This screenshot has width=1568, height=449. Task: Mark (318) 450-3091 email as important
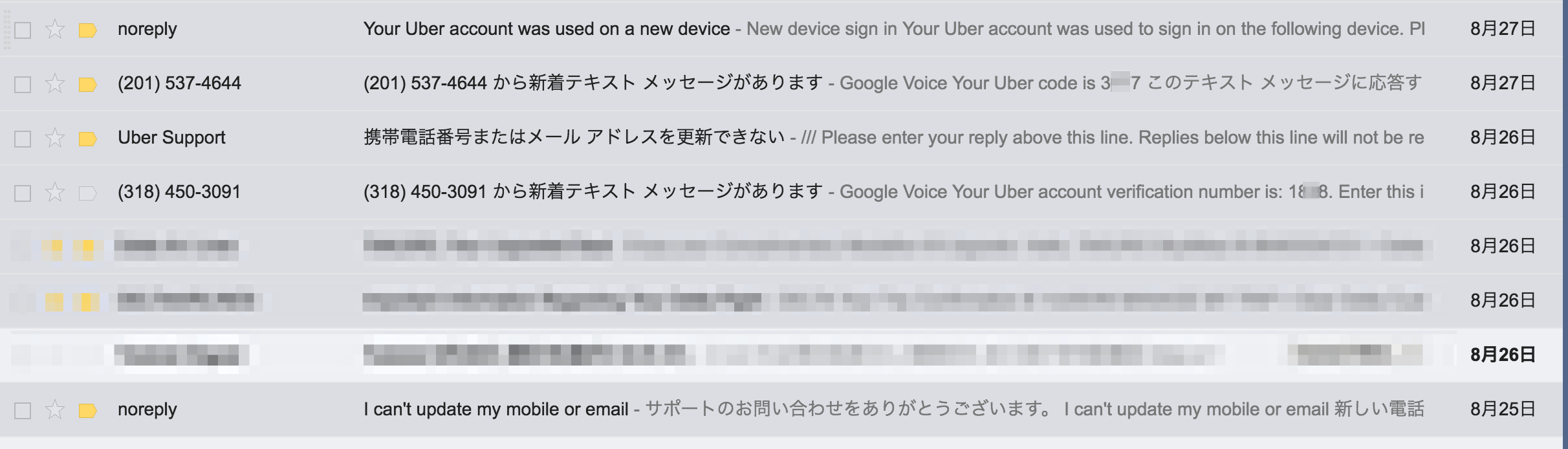click(x=87, y=193)
